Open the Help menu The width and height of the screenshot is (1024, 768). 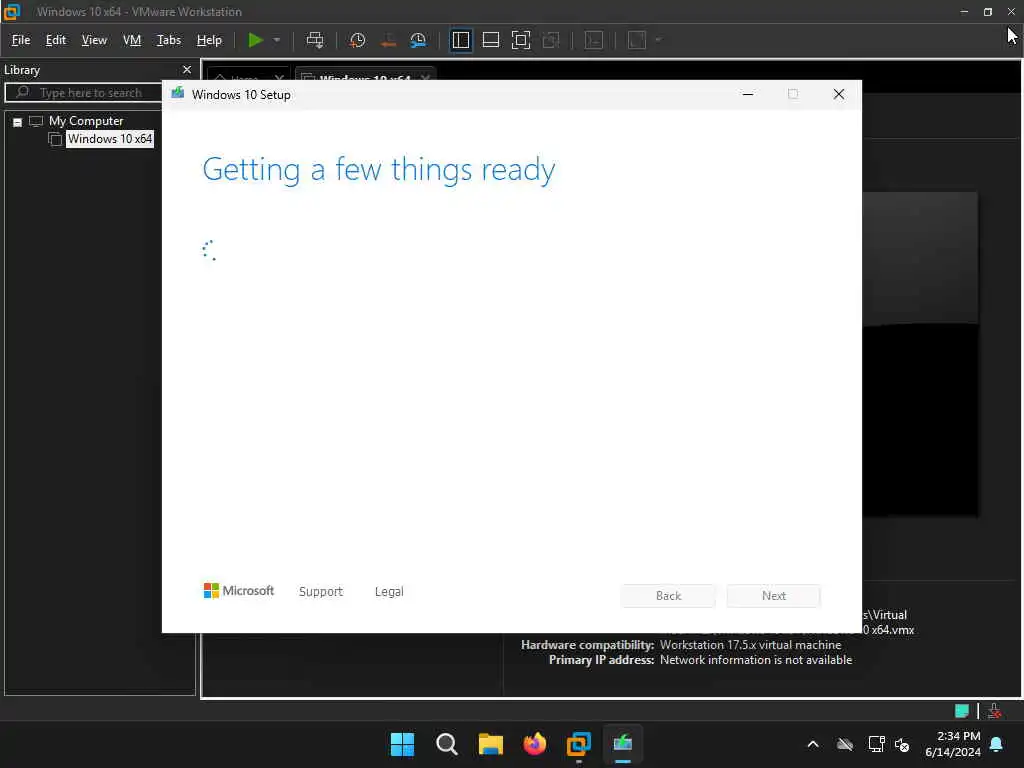coord(209,40)
